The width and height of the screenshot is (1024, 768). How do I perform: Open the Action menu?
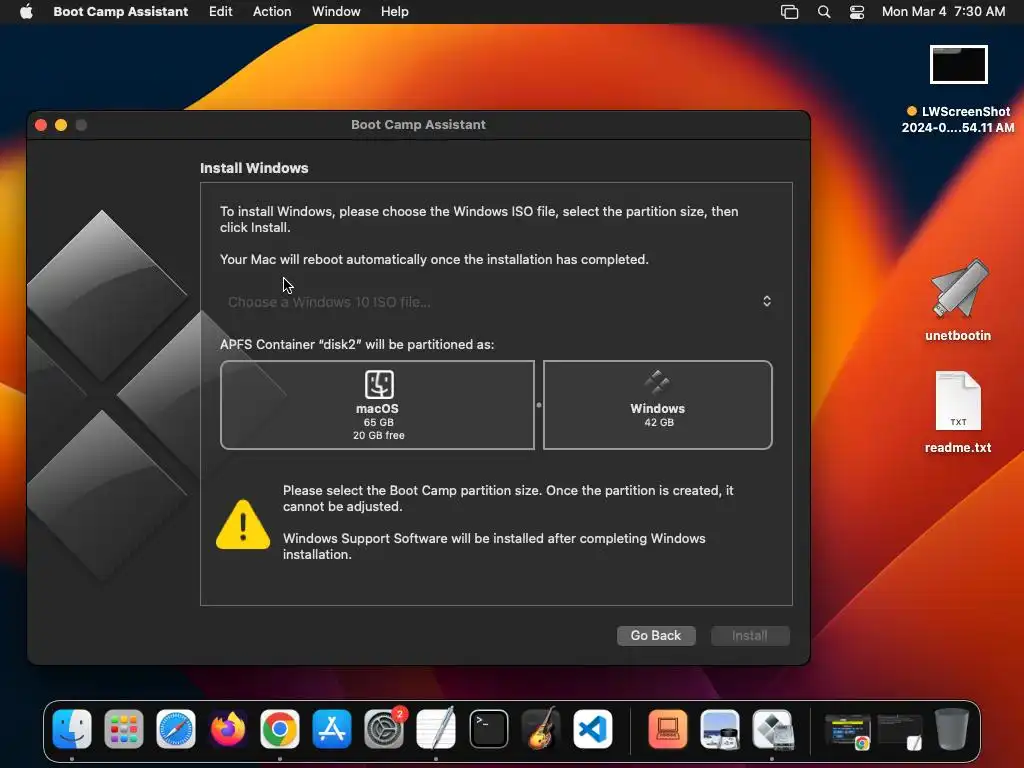(272, 12)
